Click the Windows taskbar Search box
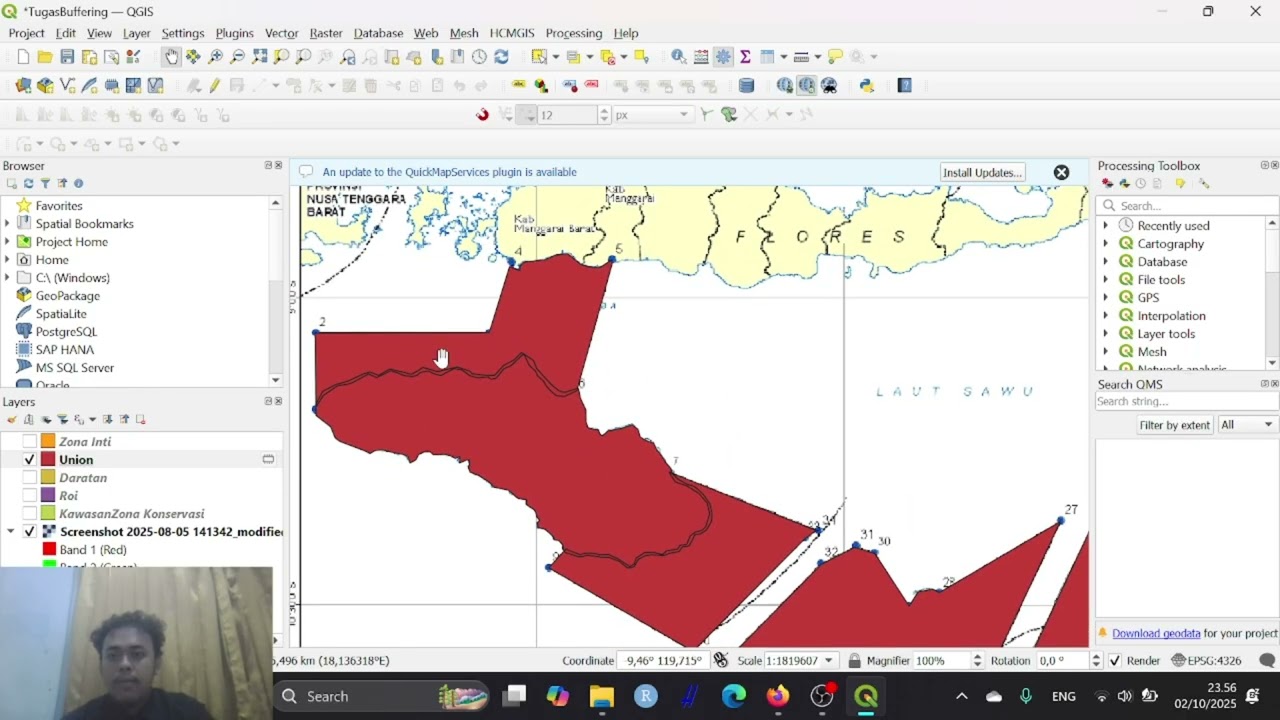This screenshot has height=720, width=1280. [380, 696]
